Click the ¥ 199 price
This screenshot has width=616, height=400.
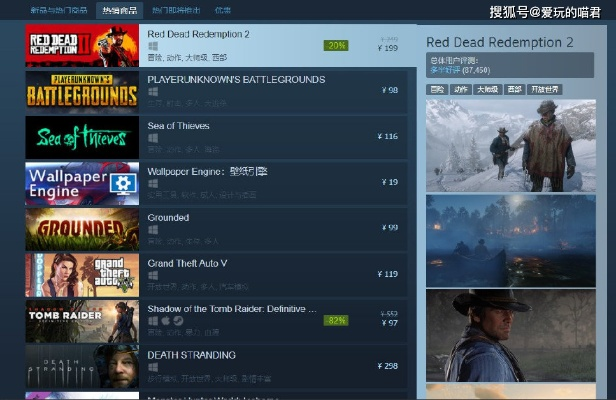[x=388, y=48]
